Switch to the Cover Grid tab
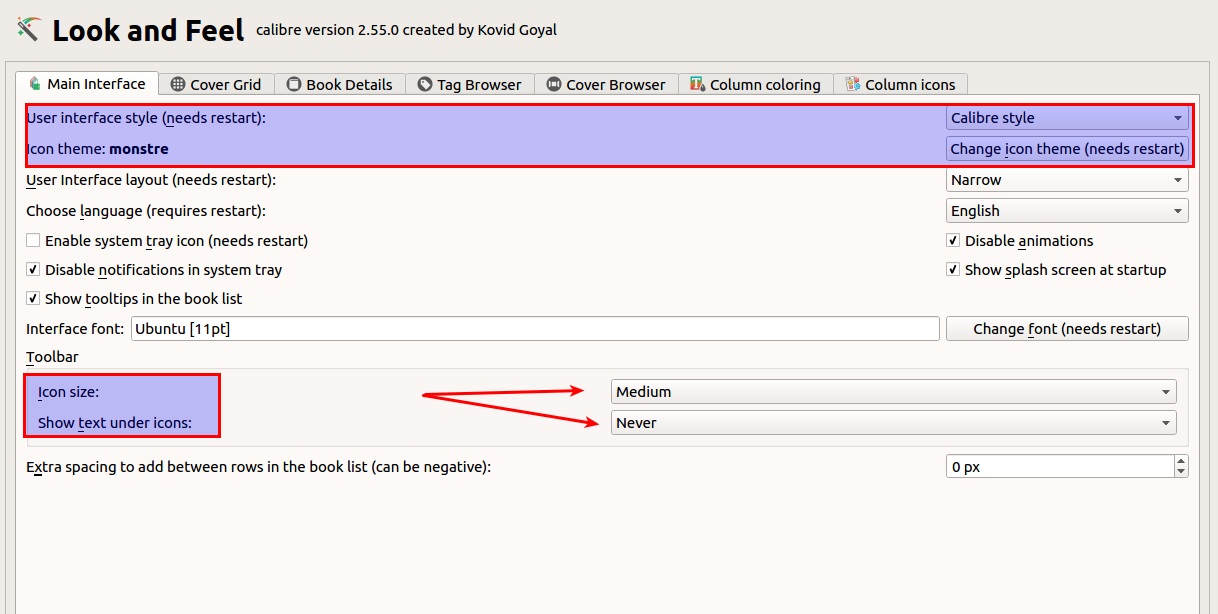1218x614 pixels. click(215, 84)
